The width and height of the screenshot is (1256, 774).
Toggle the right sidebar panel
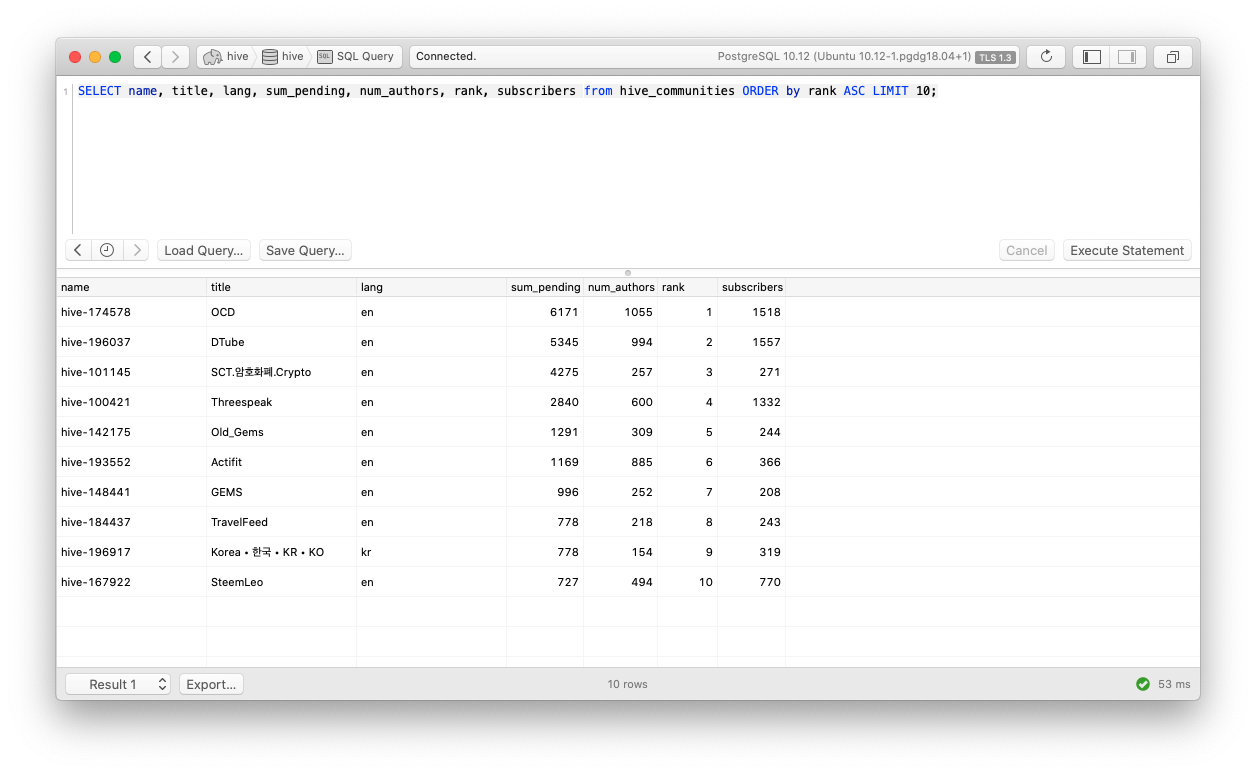point(1127,57)
